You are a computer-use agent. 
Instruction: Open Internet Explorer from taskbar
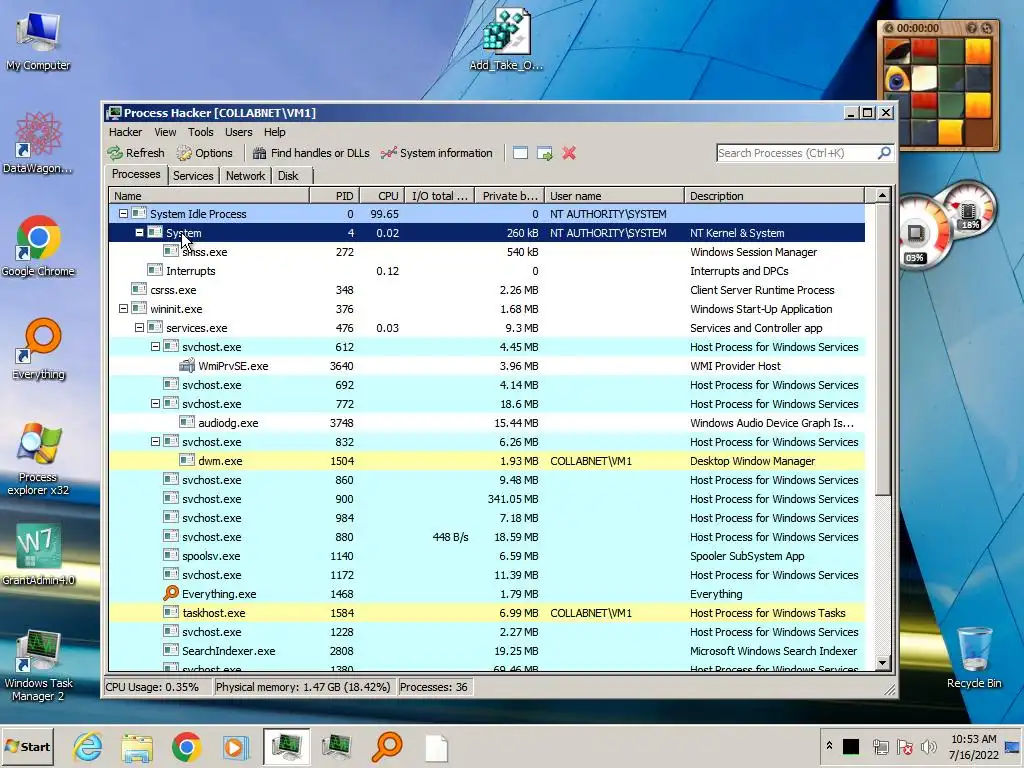coord(88,746)
